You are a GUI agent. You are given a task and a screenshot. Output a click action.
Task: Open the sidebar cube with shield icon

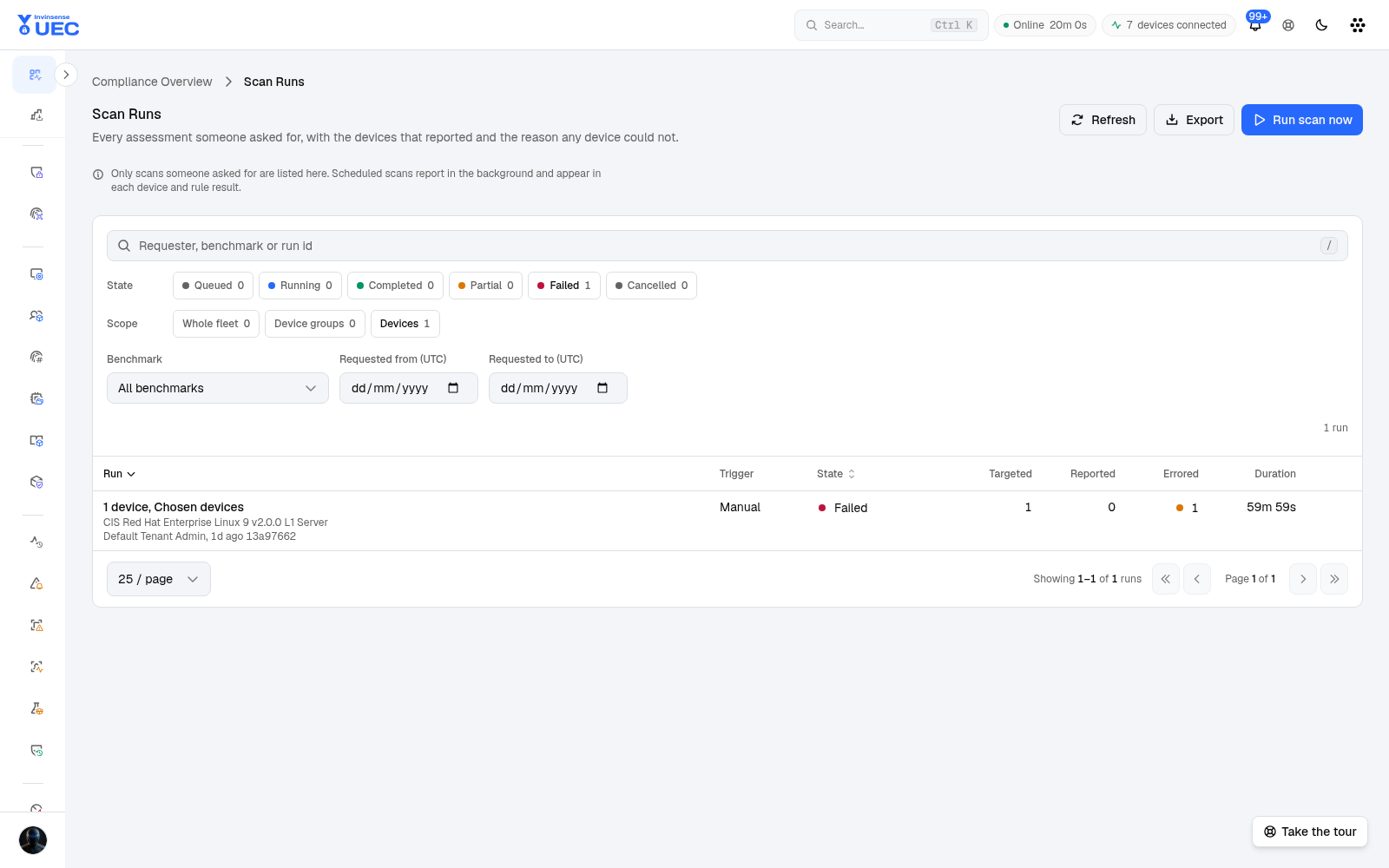tap(36, 482)
